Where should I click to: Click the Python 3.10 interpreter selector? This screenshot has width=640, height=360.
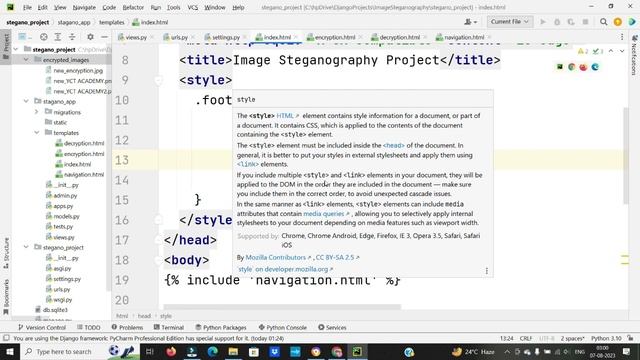tap(606, 338)
